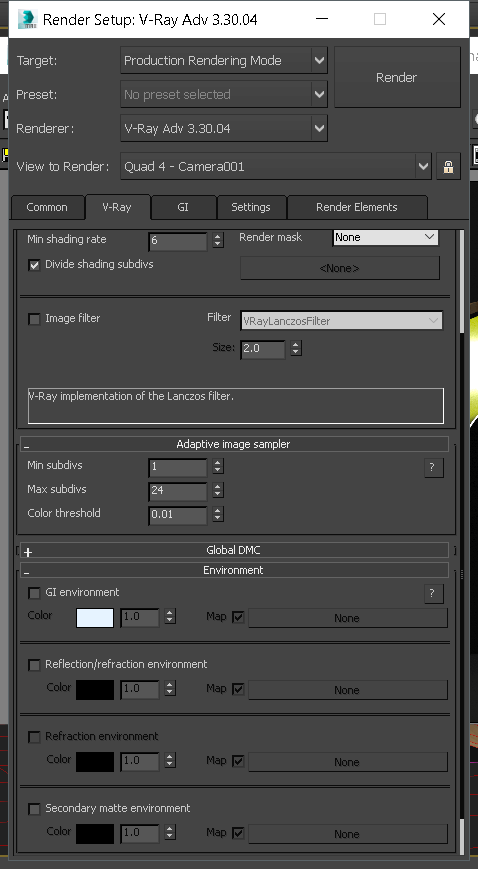
Task: Toggle Divide shading subdivs checkbox
Action: tap(34, 265)
